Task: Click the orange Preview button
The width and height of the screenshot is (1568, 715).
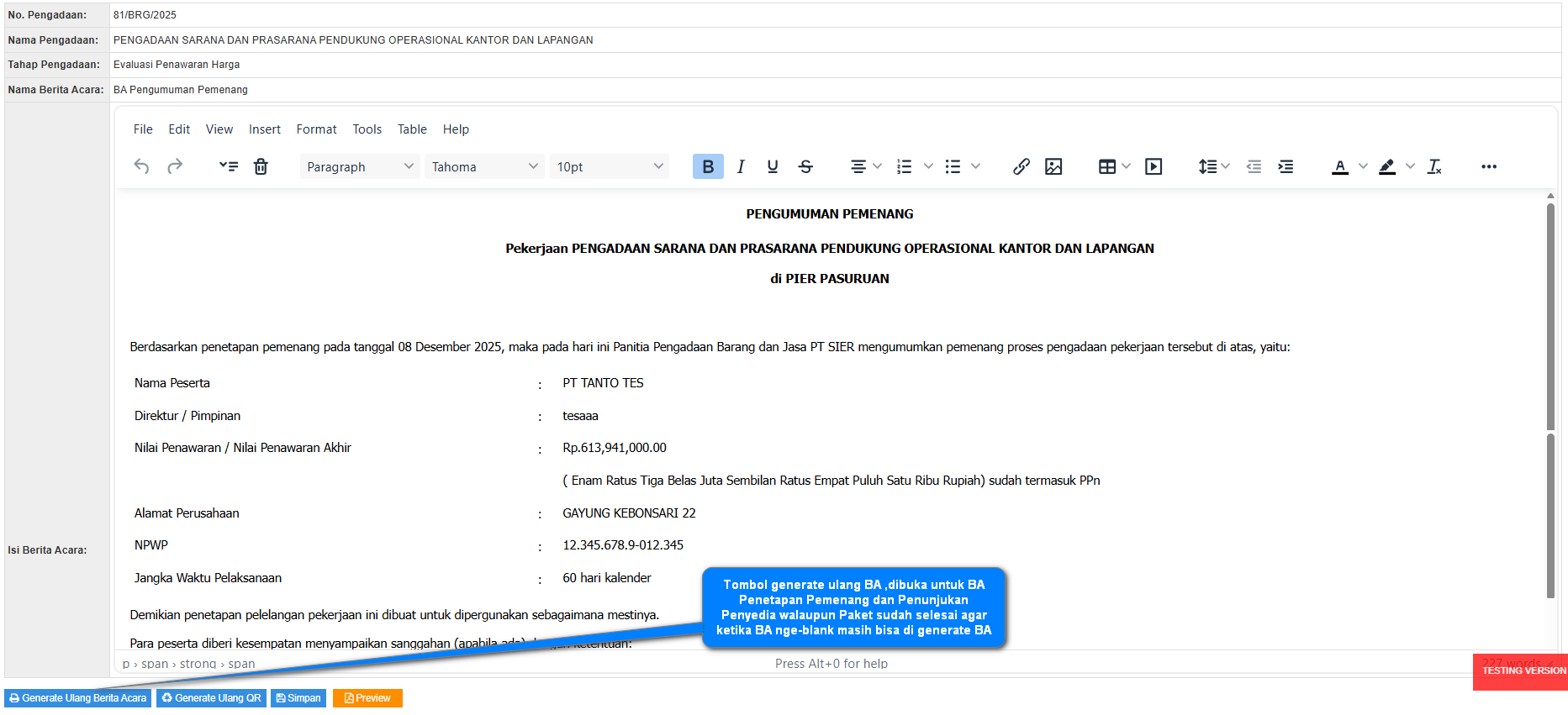Action: coord(367,698)
